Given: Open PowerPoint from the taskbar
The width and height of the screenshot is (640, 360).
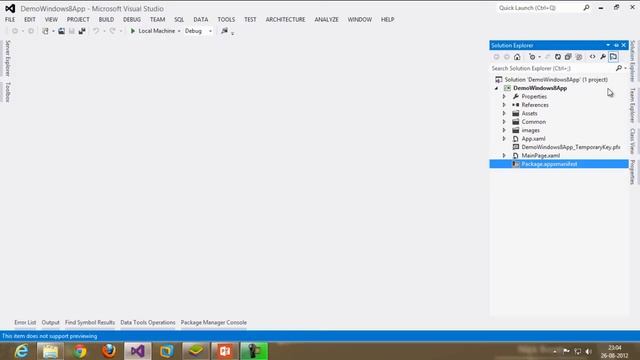Looking at the screenshot, I should coord(224,351).
